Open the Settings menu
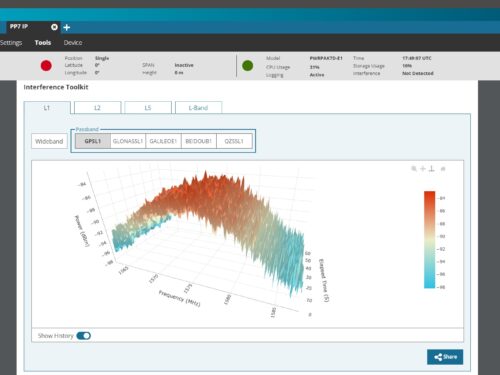The height and width of the screenshot is (375, 500). (11, 43)
